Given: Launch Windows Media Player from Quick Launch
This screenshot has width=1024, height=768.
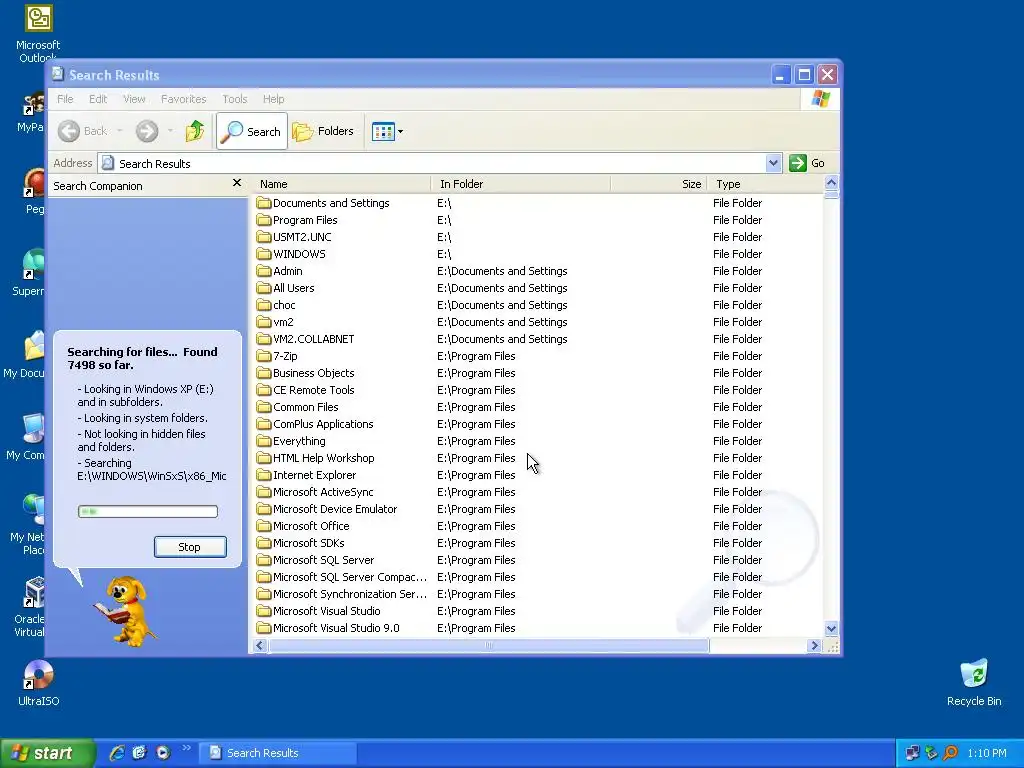Looking at the screenshot, I should point(163,753).
